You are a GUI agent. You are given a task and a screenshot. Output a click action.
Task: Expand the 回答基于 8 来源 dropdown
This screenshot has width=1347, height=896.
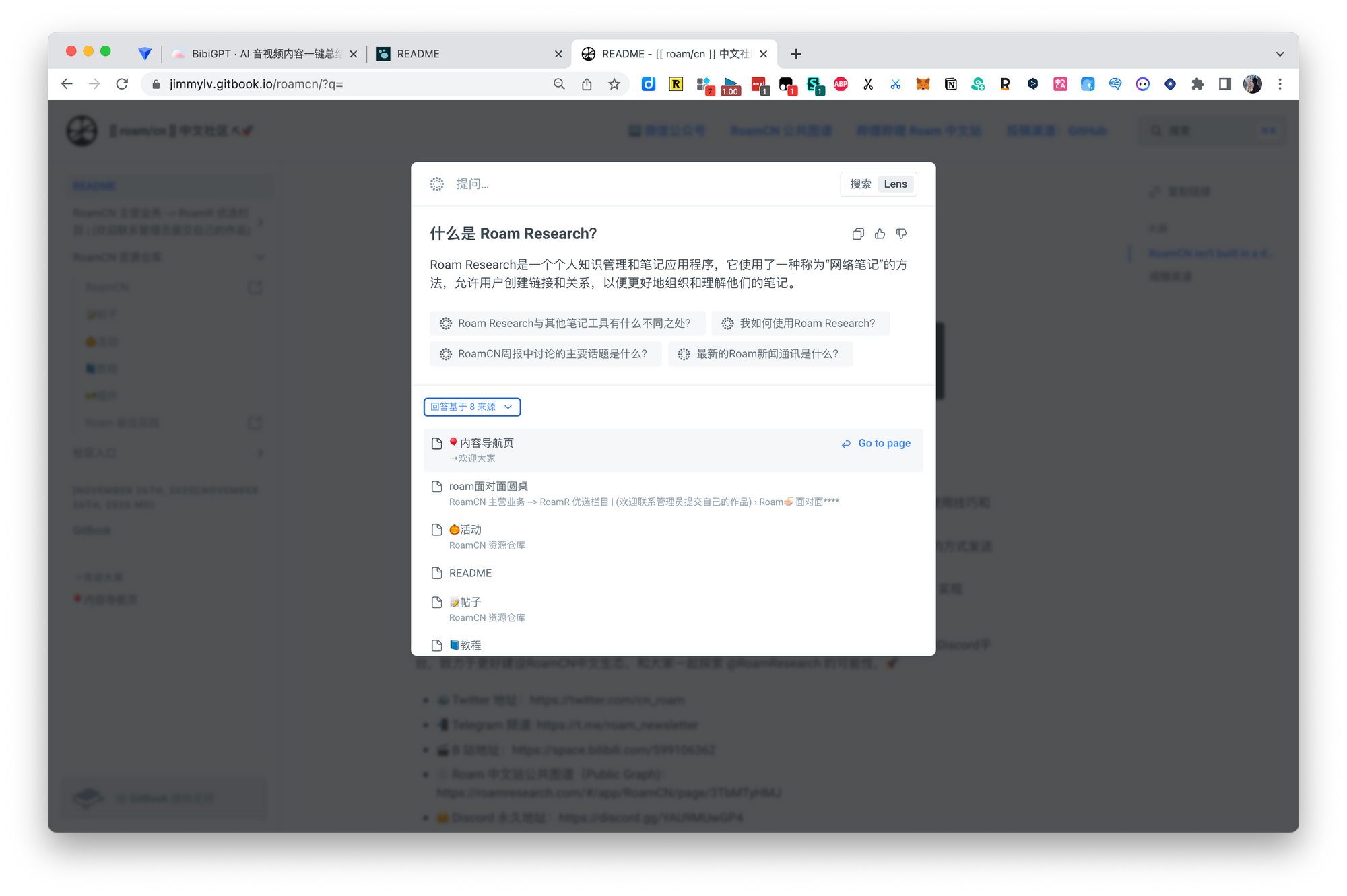(x=472, y=407)
